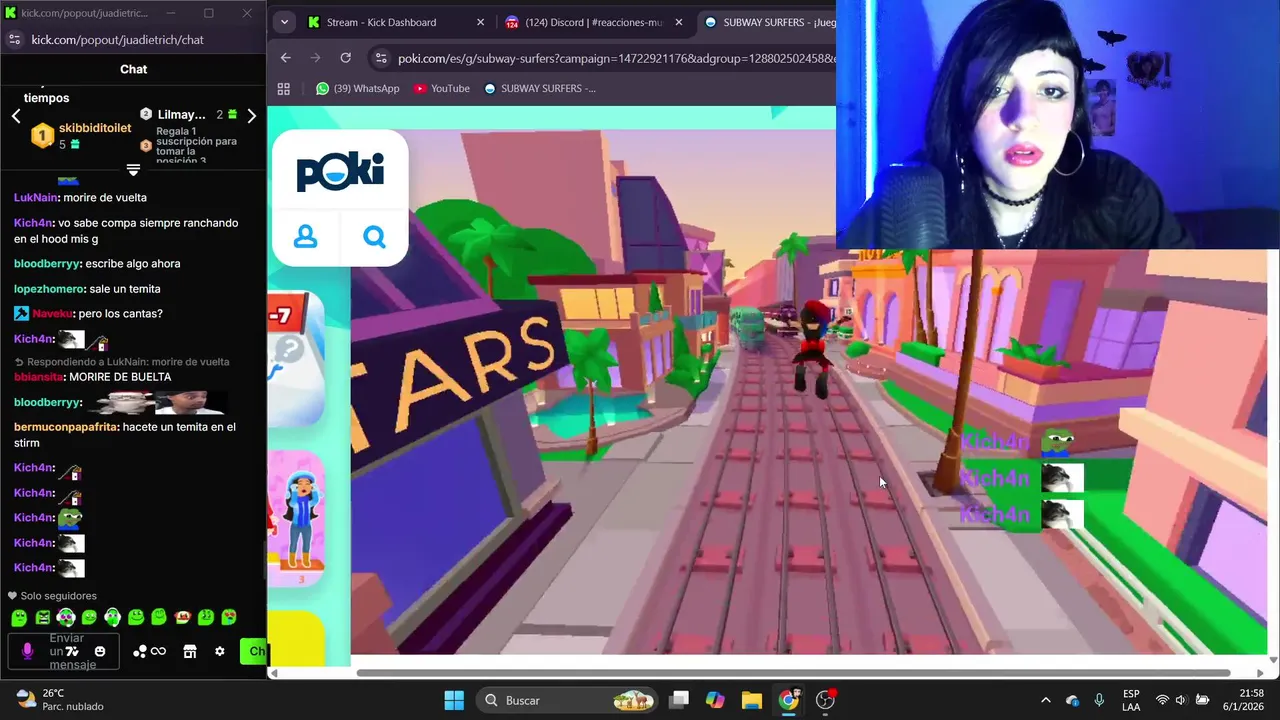
Task: Open Chrome from the taskbar
Action: (x=789, y=700)
